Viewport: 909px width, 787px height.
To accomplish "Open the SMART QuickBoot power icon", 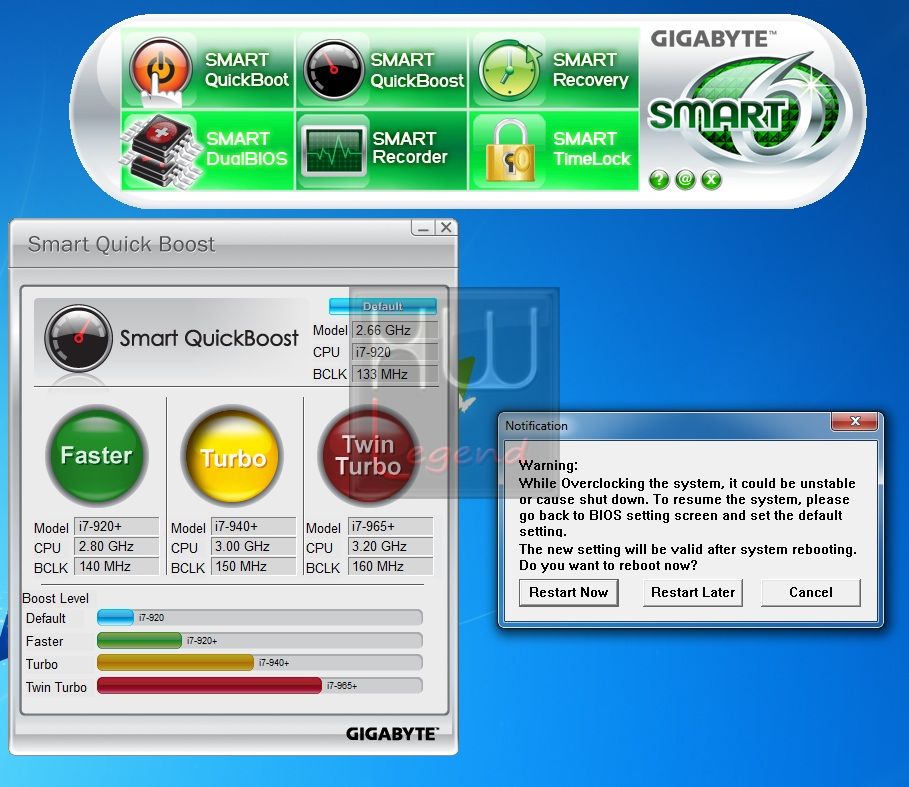I will point(161,71).
